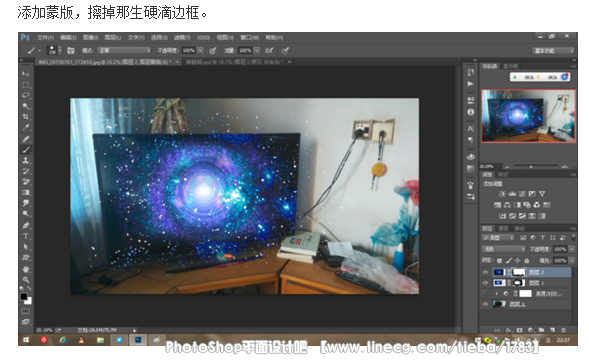Viewport: 589px width, 364px height.
Task: Select the Rectangular Marquee tool
Action: 26,85
